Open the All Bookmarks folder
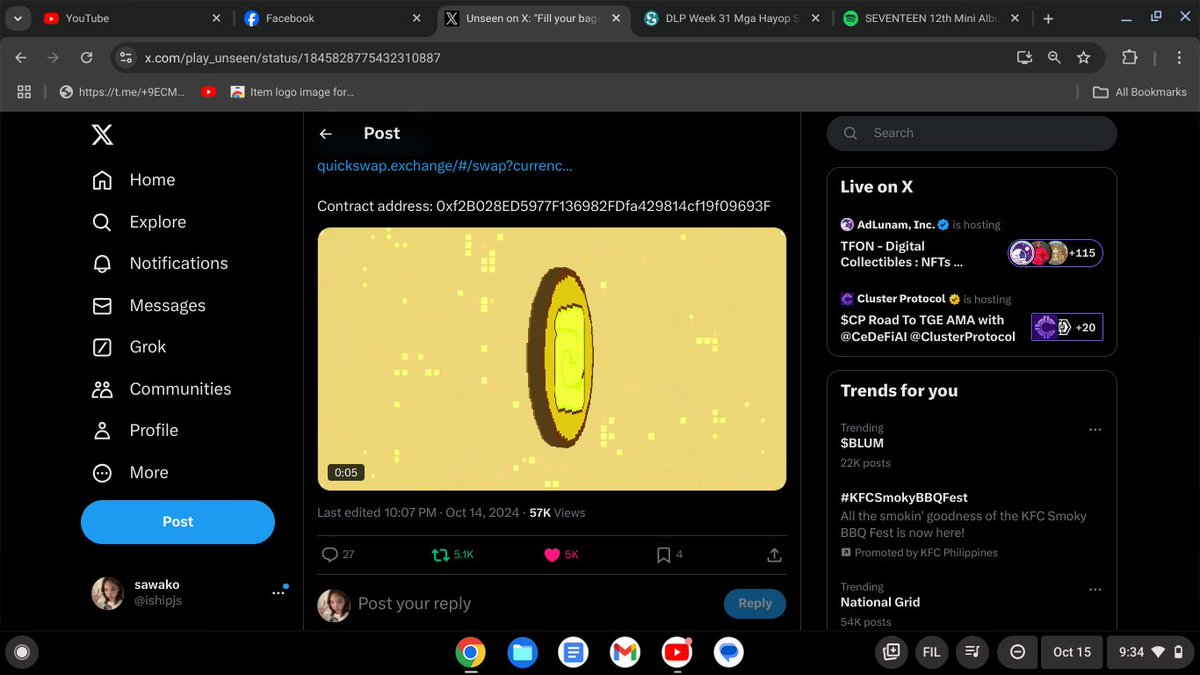This screenshot has width=1200, height=675. tap(1139, 92)
